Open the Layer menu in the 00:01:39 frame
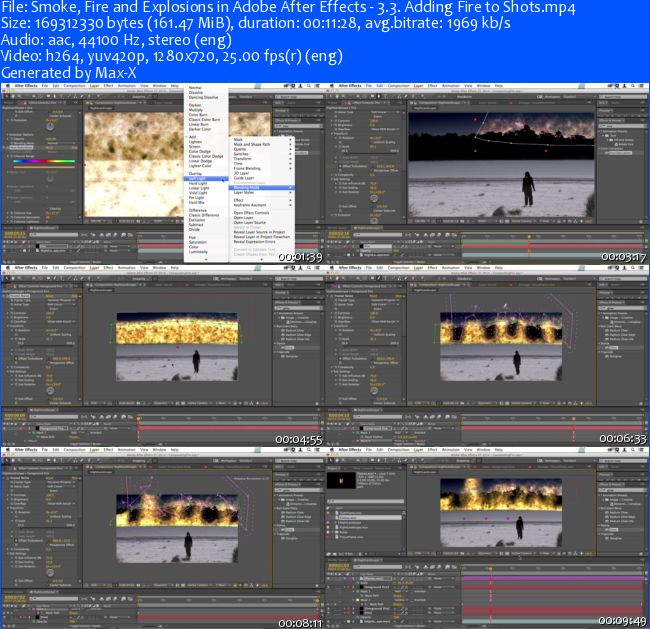 (95, 86)
